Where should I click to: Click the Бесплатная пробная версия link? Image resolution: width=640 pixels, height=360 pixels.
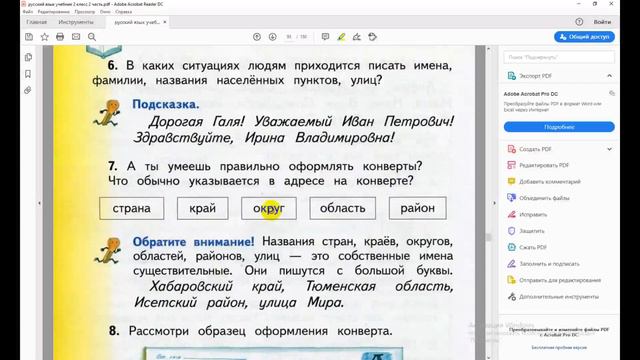click(x=559, y=347)
